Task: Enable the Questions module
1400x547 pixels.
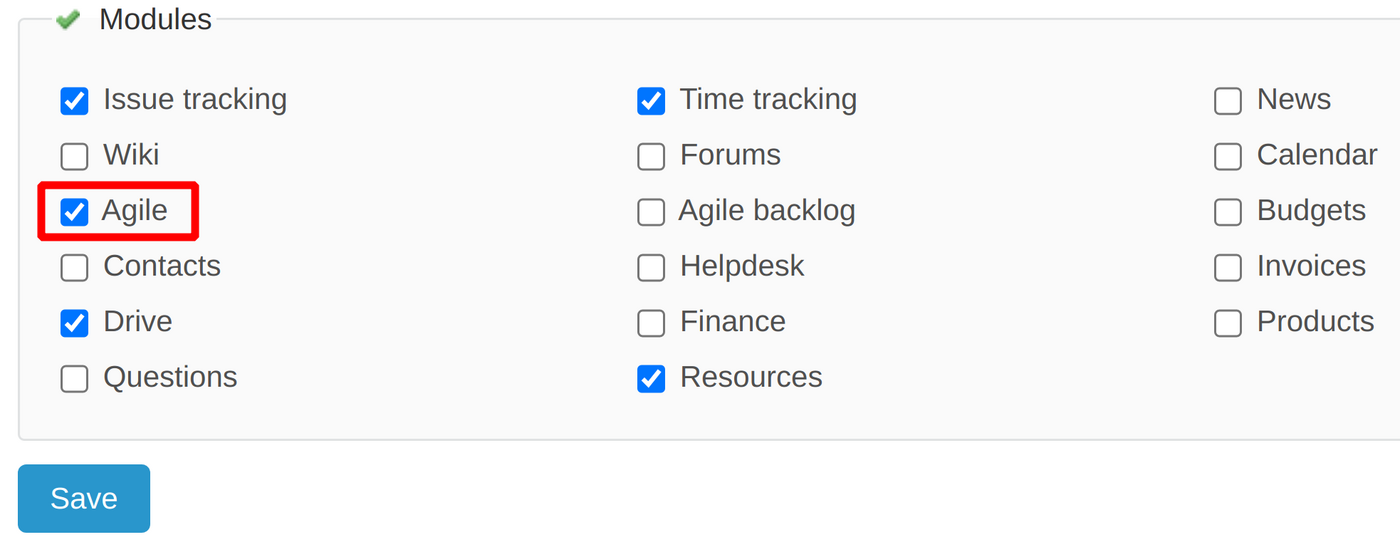Action: click(75, 379)
